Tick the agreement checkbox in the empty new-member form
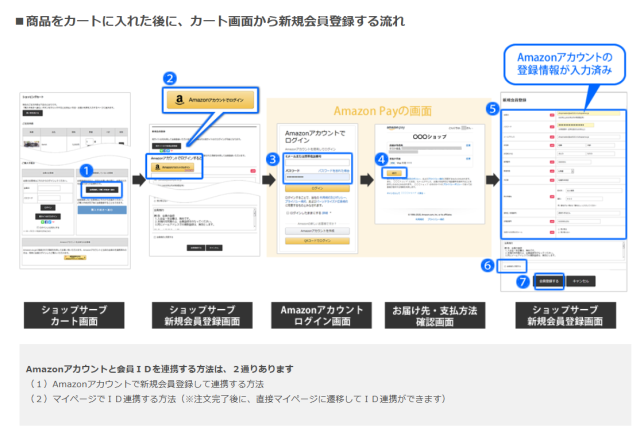640x432 pixels. coord(155,237)
